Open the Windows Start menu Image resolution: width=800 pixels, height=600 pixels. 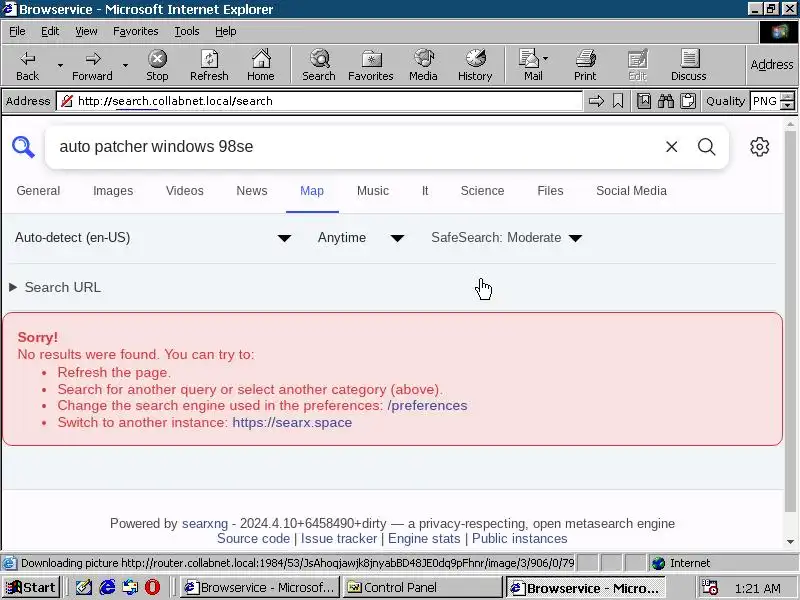pos(32,588)
